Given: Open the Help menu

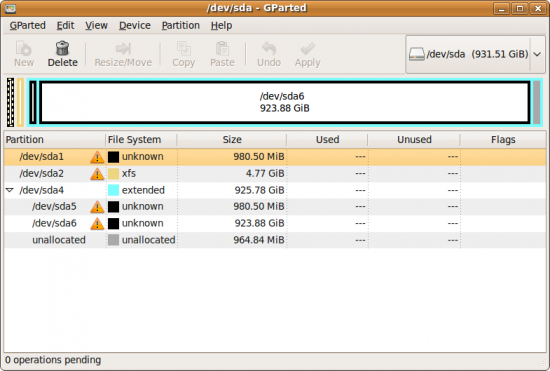Looking at the screenshot, I should click(221, 26).
